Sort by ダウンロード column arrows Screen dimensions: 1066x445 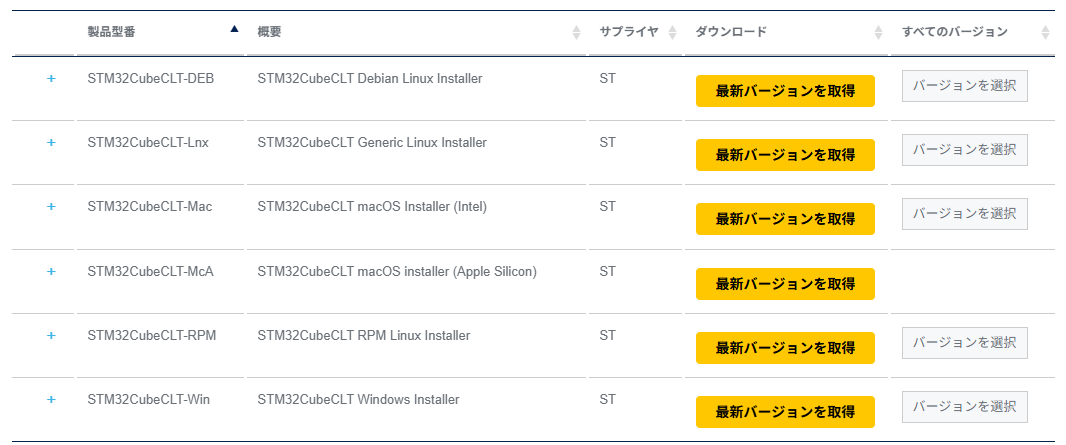click(x=878, y=32)
